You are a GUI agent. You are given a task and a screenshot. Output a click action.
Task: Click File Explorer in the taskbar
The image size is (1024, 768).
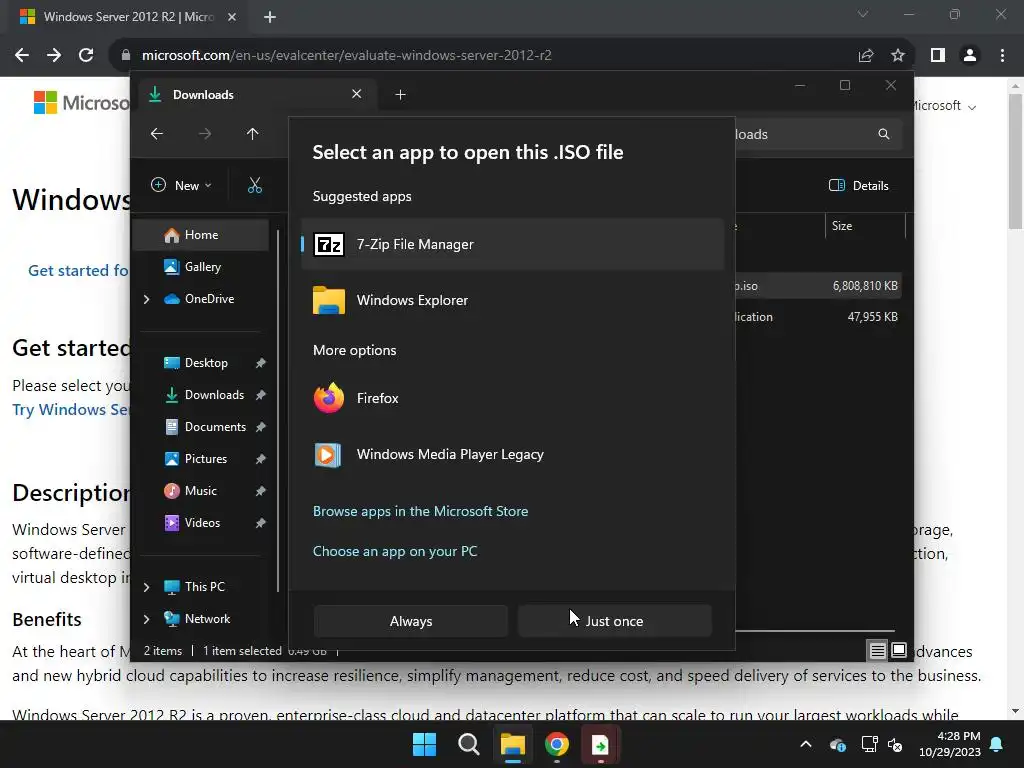pos(513,744)
